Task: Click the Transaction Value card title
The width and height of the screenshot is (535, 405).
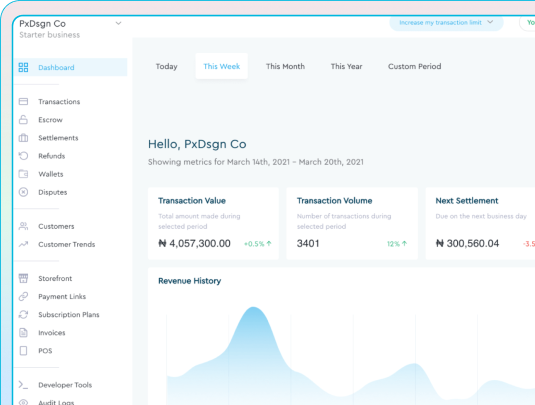Action: click(x=192, y=201)
